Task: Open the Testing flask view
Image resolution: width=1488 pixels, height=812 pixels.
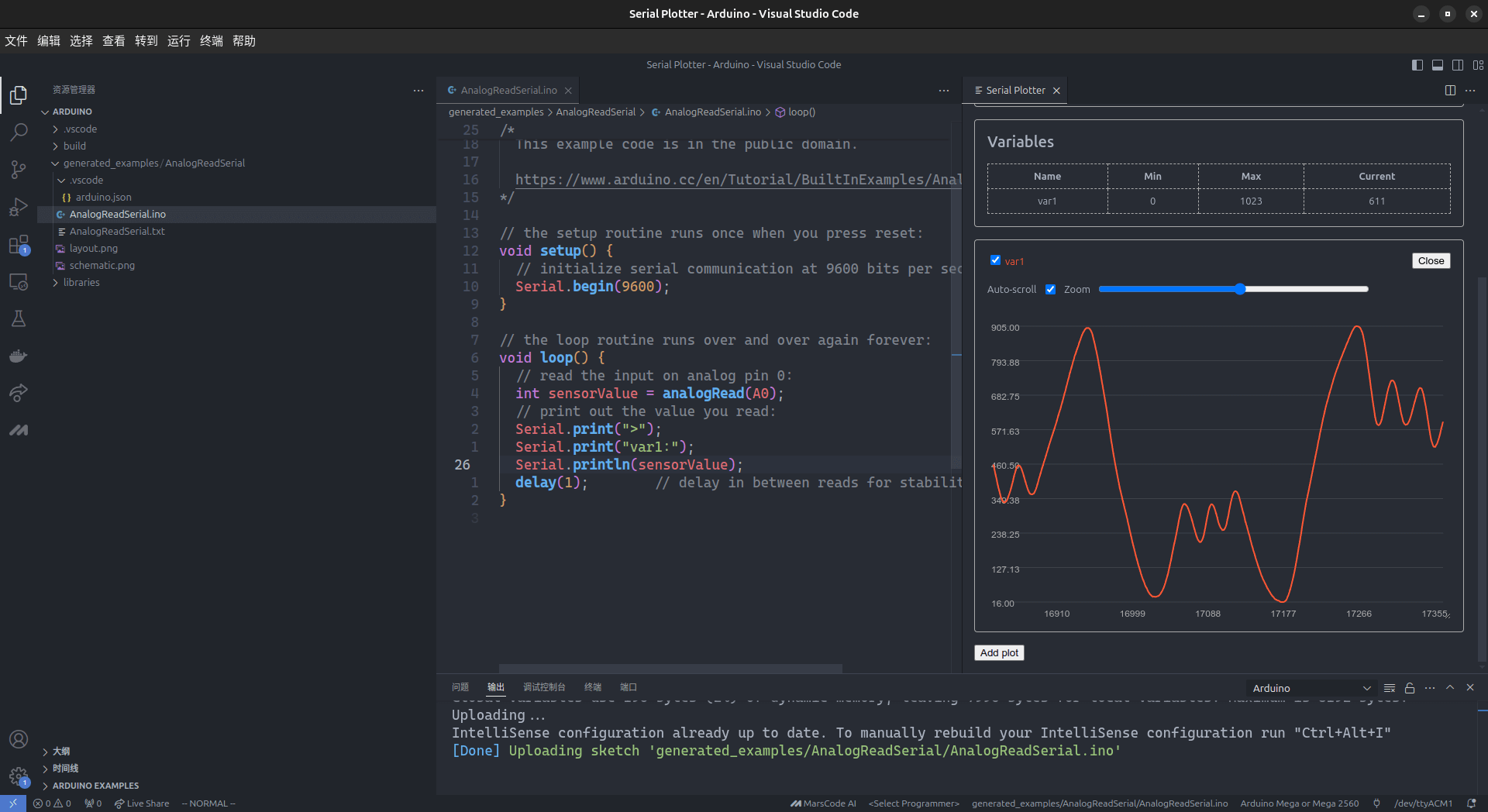Action: pyautogui.click(x=19, y=318)
